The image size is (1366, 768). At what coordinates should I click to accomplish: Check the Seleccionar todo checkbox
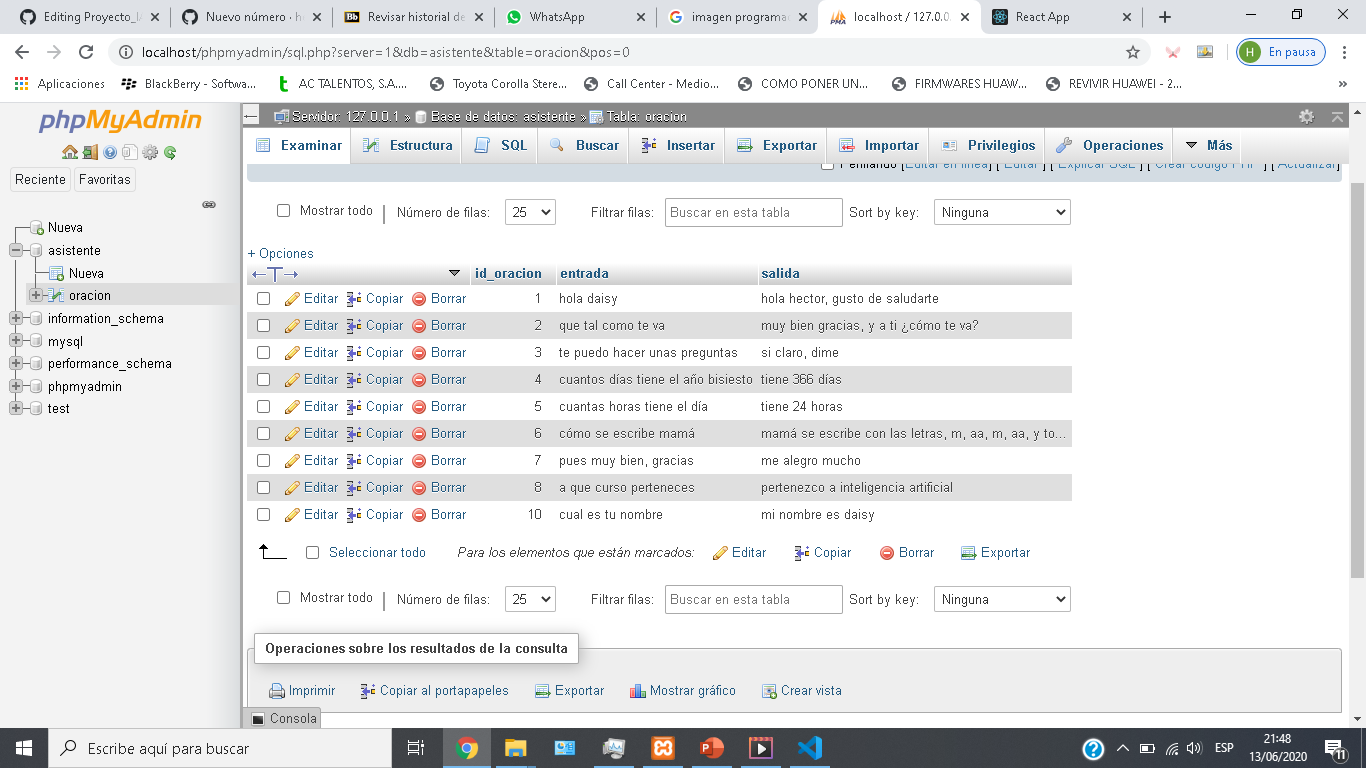(312, 552)
